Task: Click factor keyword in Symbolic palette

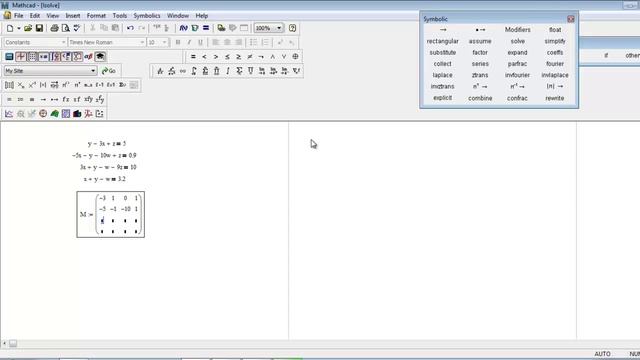Action: pos(480,53)
